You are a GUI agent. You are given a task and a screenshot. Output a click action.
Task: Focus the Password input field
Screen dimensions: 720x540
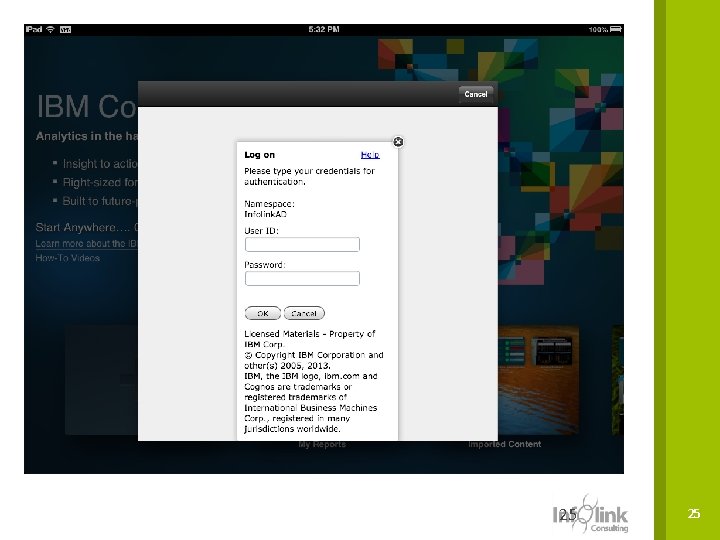(x=302, y=278)
